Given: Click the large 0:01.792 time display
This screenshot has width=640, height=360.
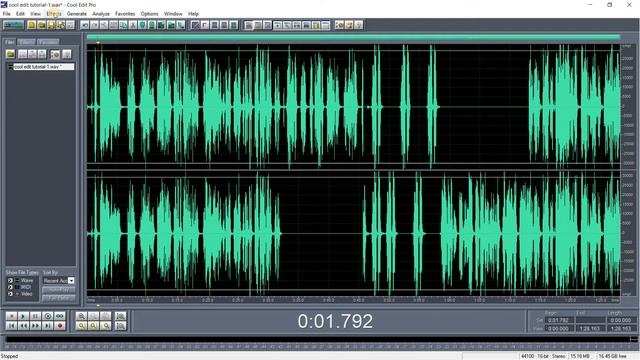Looking at the screenshot, I should click(x=335, y=321).
